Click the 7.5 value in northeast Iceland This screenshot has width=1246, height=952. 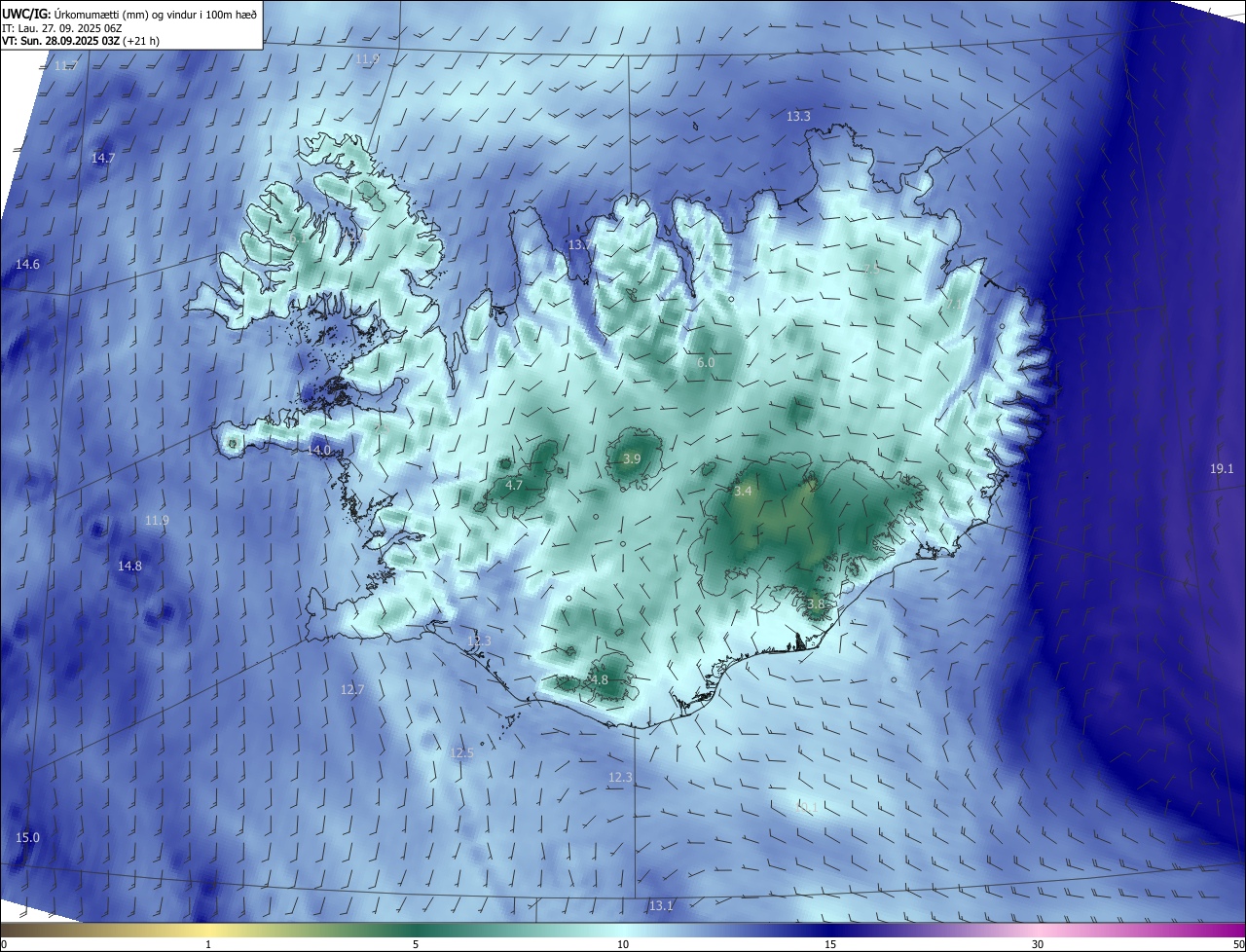click(872, 269)
